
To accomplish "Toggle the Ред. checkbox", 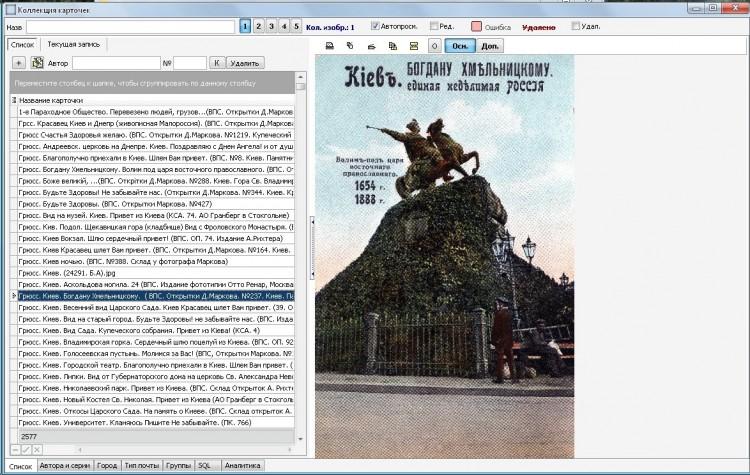I will pyautogui.click(x=434, y=26).
